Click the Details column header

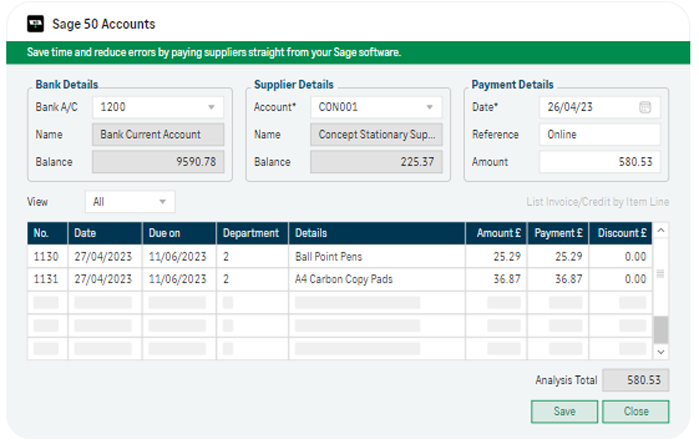pyautogui.click(x=377, y=233)
